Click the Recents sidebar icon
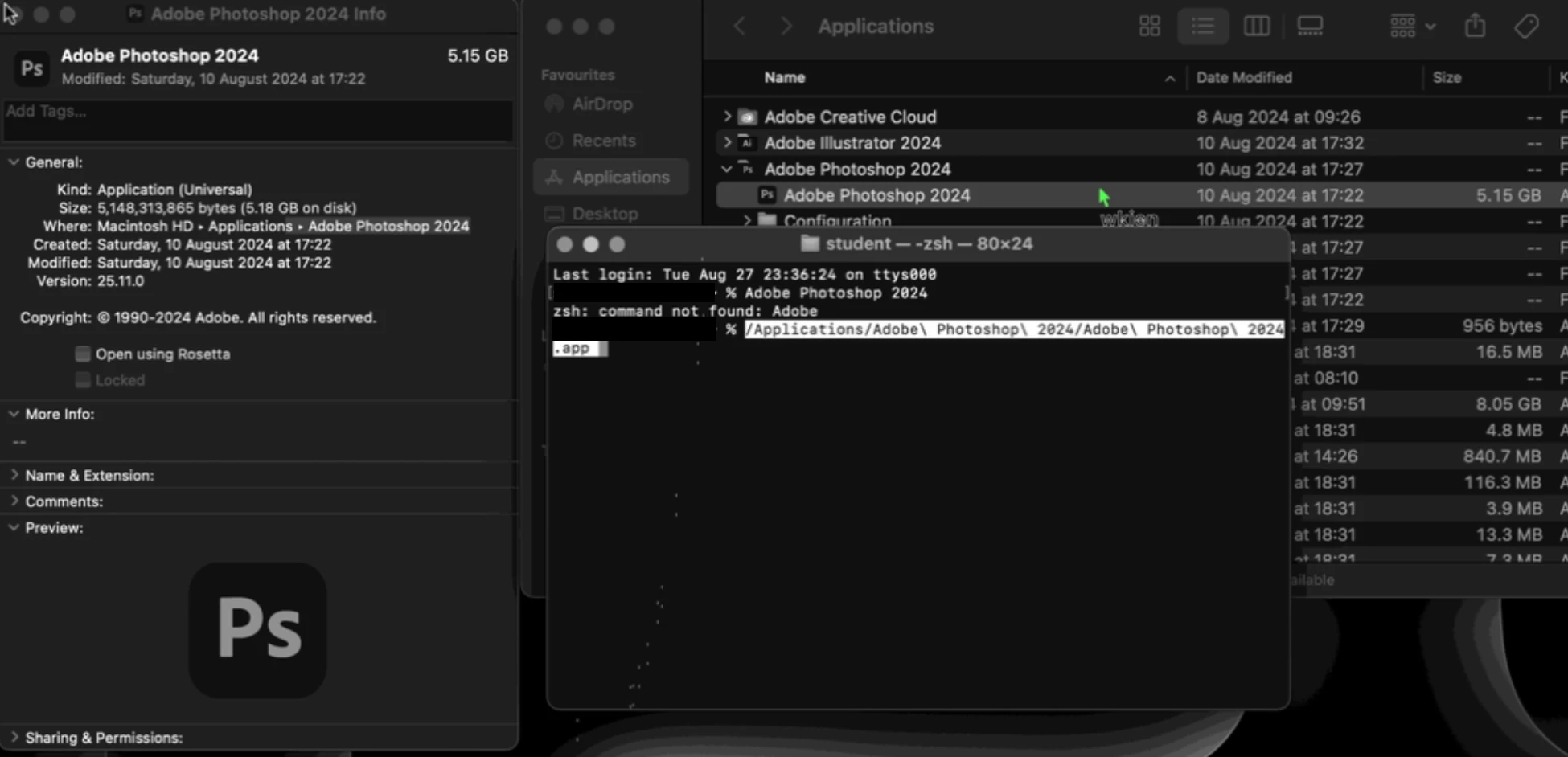Screen dimensions: 1568x757 pos(554,141)
